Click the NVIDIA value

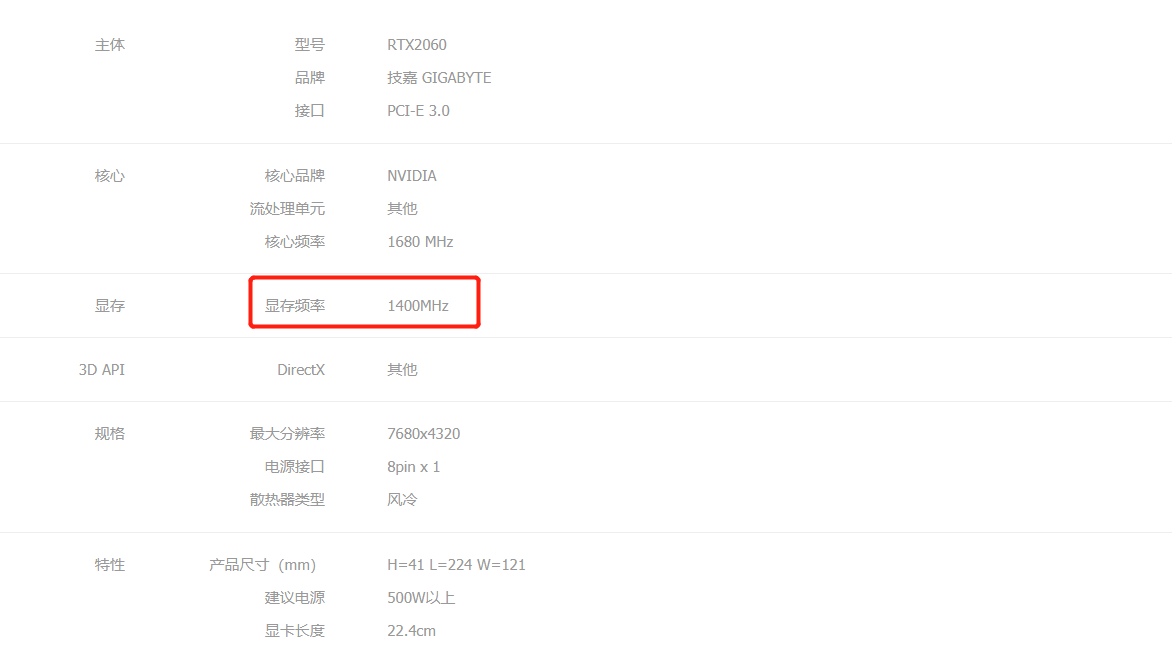click(x=412, y=176)
